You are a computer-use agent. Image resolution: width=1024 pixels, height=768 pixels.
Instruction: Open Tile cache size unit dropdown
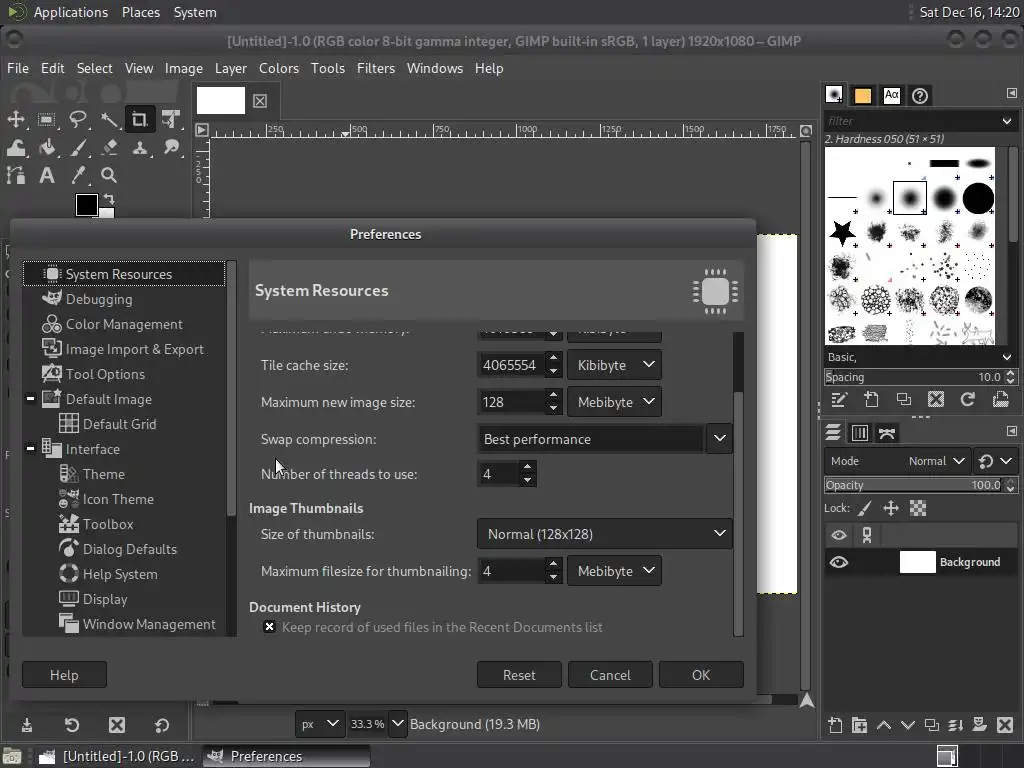[x=614, y=365]
